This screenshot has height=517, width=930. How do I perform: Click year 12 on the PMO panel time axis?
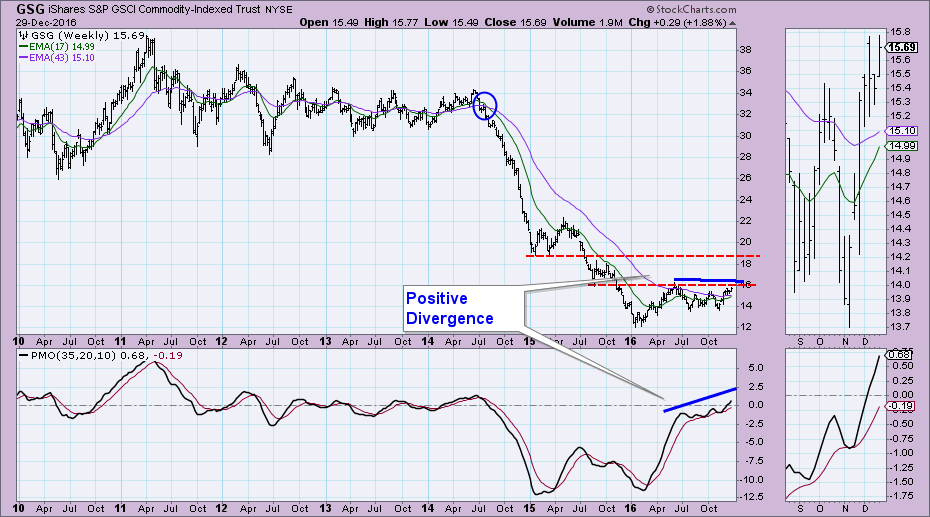(x=221, y=509)
